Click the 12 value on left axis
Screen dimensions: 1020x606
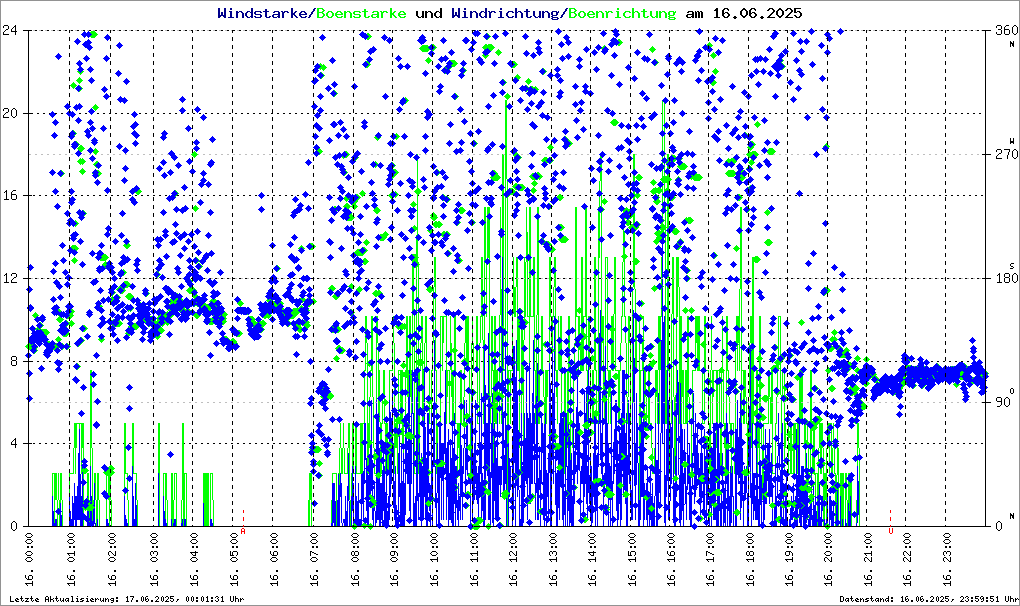(13, 278)
